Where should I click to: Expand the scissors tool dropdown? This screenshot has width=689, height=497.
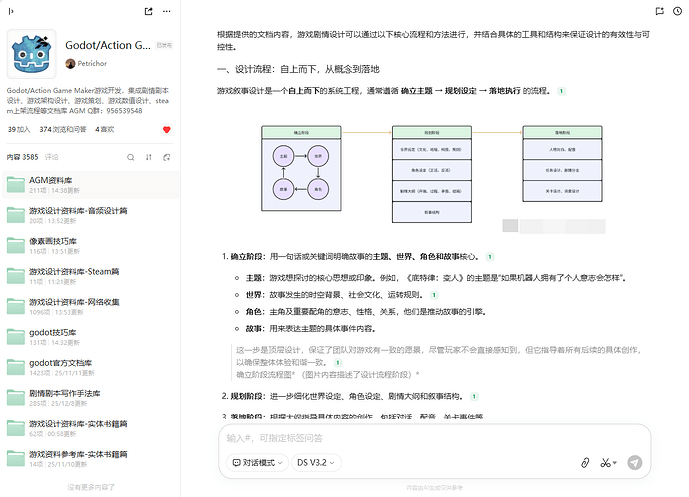608,463
